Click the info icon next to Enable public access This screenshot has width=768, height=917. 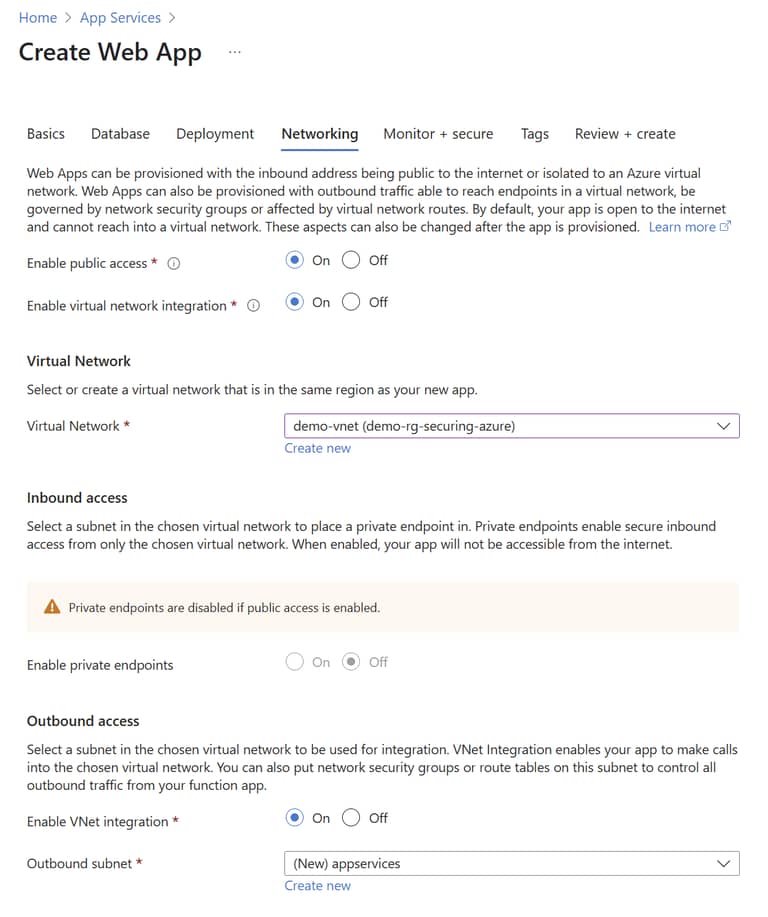click(x=173, y=264)
